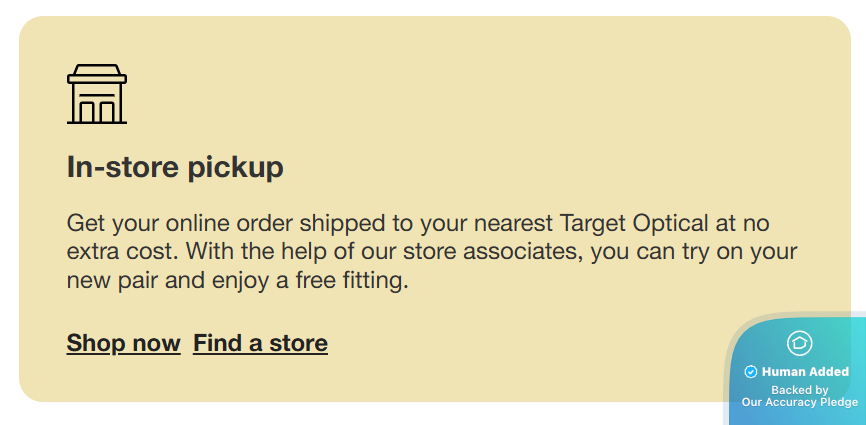Open the Find a store link
Viewport: 866px width, 425px height.
[x=260, y=344]
